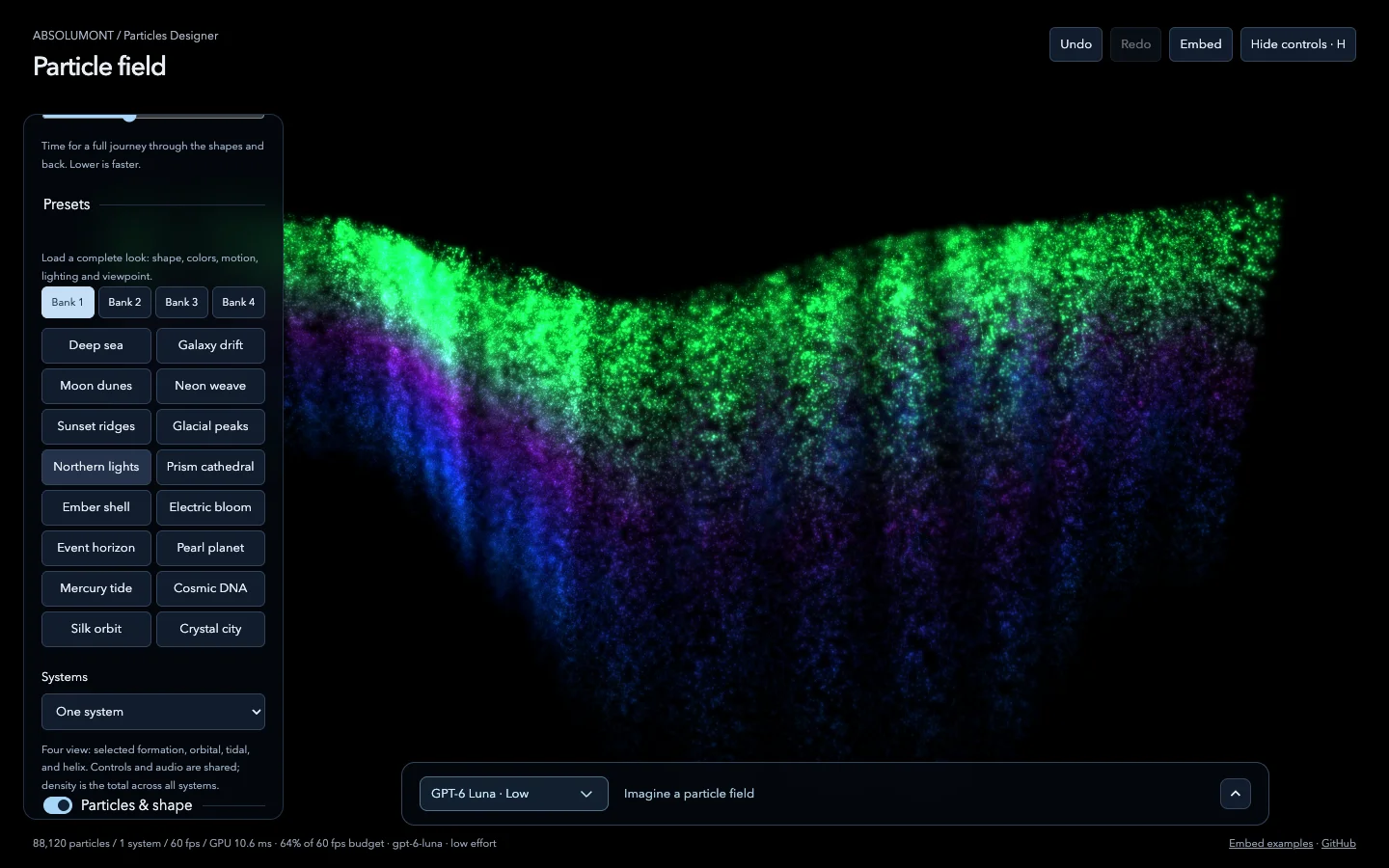The image size is (1389, 868).
Task: Load the Cosmic DNA preset
Action: (210, 588)
